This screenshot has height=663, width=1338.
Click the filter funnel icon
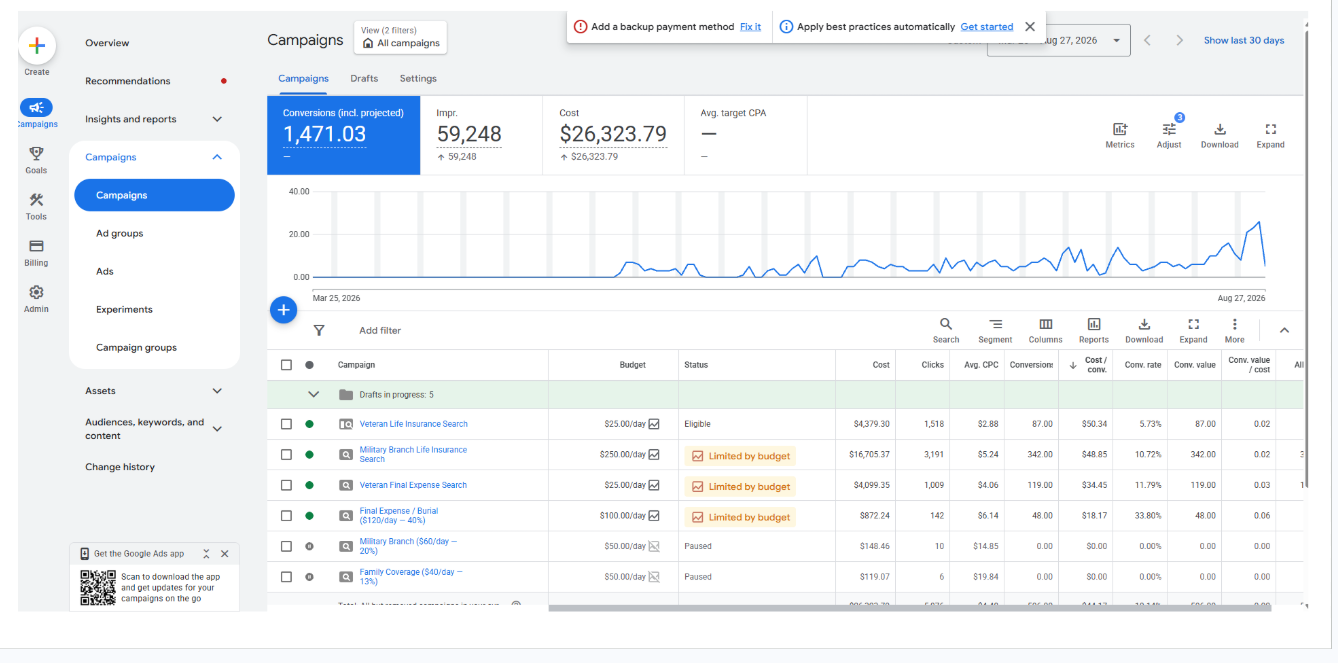(x=319, y=330)
